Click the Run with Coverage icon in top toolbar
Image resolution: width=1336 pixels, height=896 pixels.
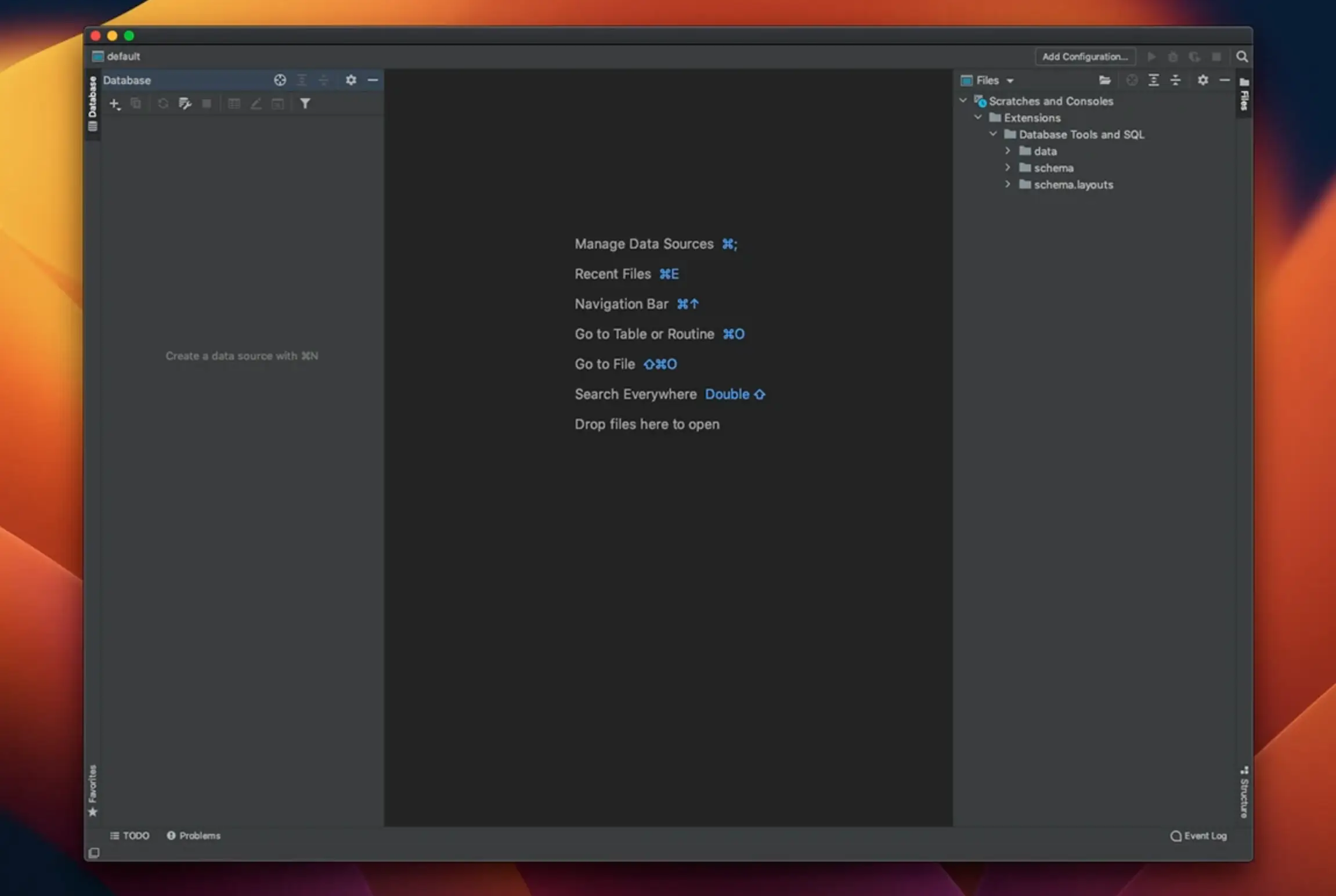(1194, 56)
